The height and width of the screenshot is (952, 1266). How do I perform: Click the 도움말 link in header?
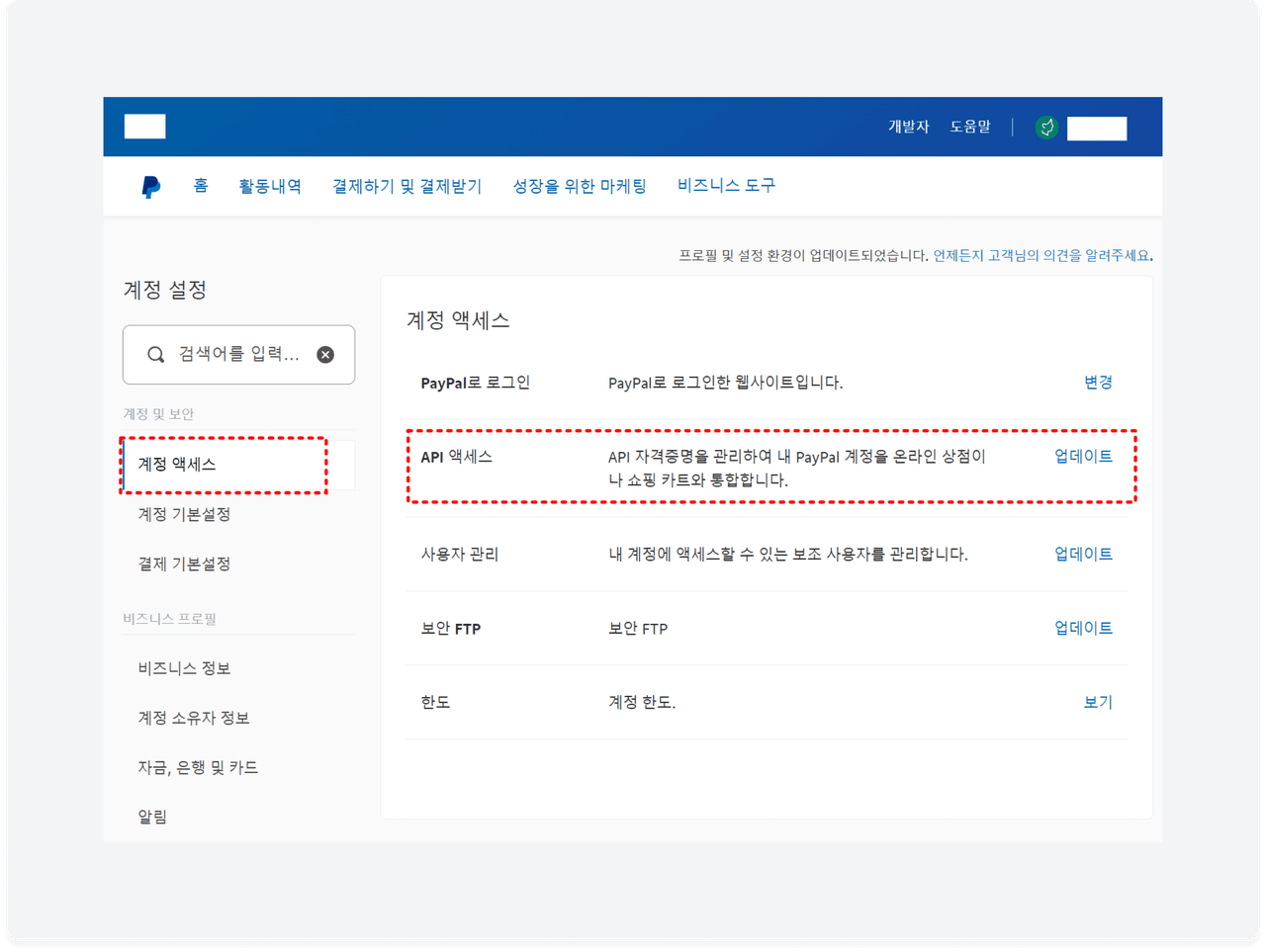(969, 127)
